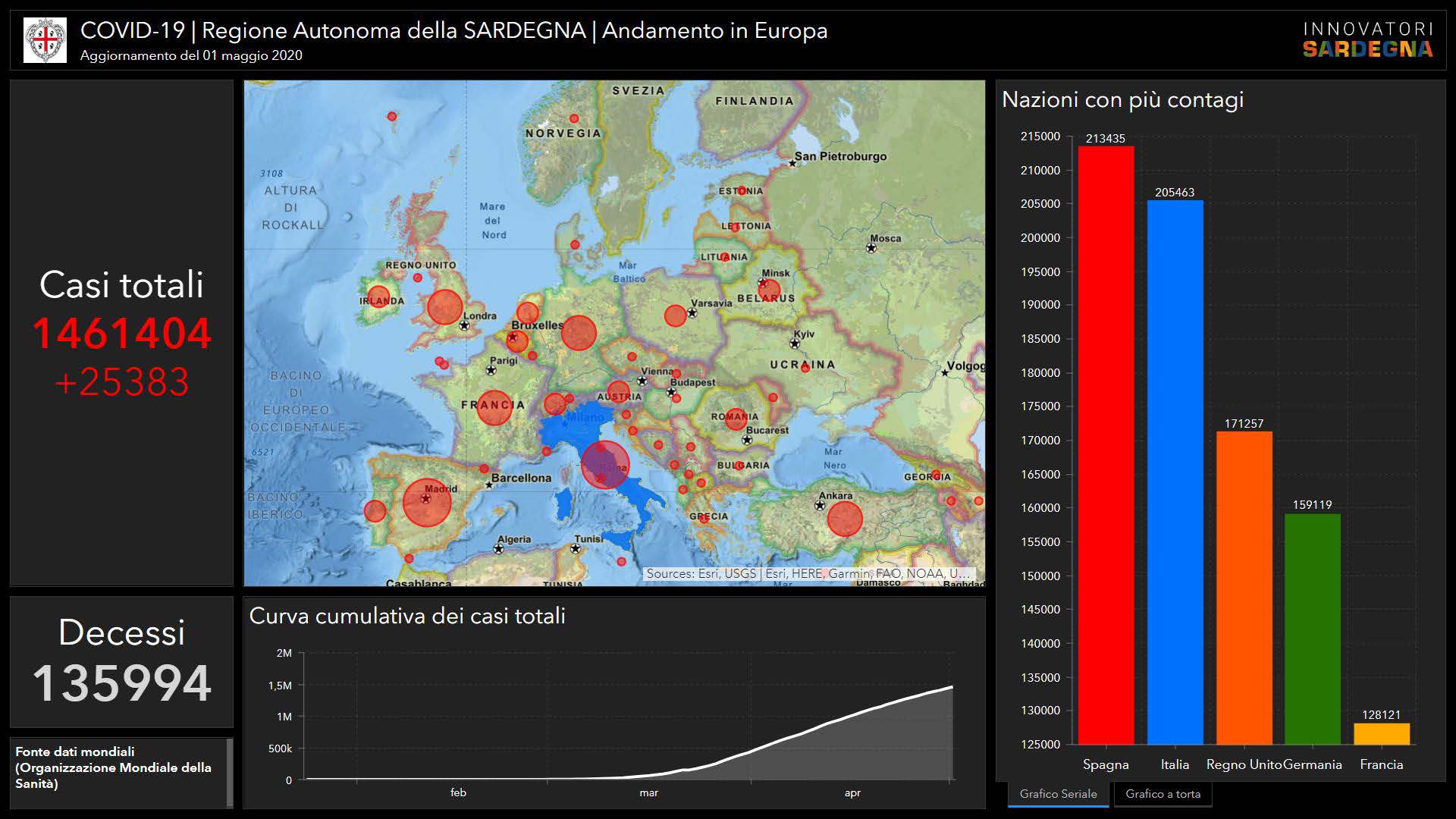This screenshot has height=819, width=1456.
Task: Click the Mosca capital star marker
Action: coord(871,248)
